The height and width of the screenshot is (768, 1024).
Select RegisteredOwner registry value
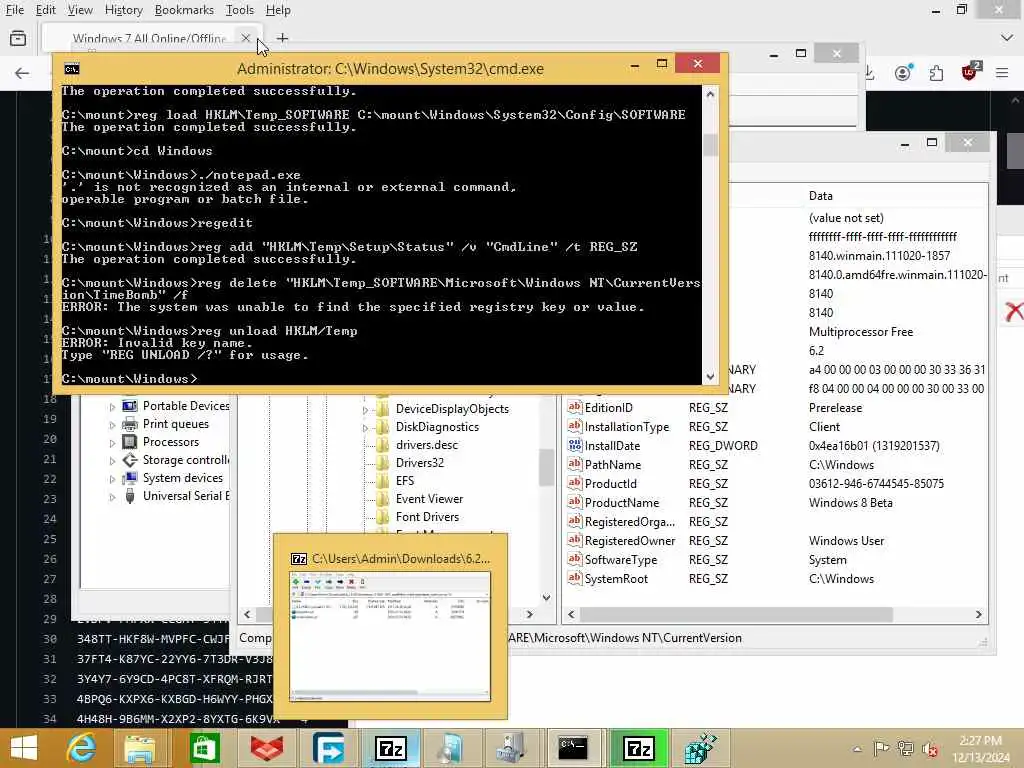630,541
